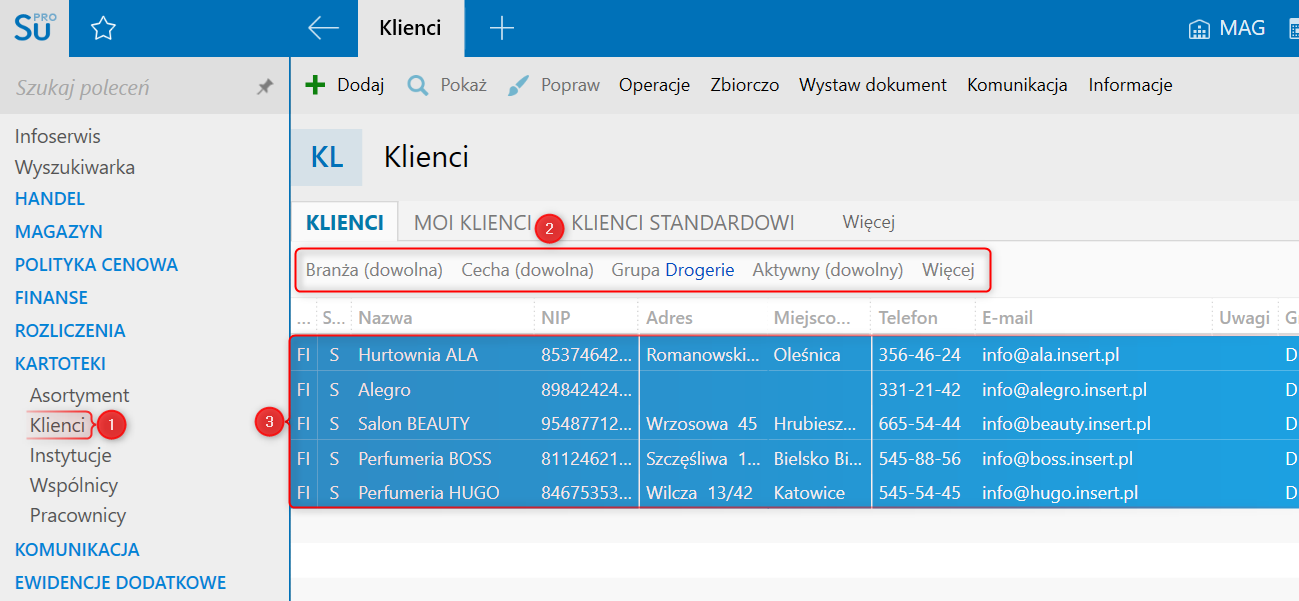Open the Wystaw dokument menu
Screen dimensions: 1299x601
coord(873,85)
